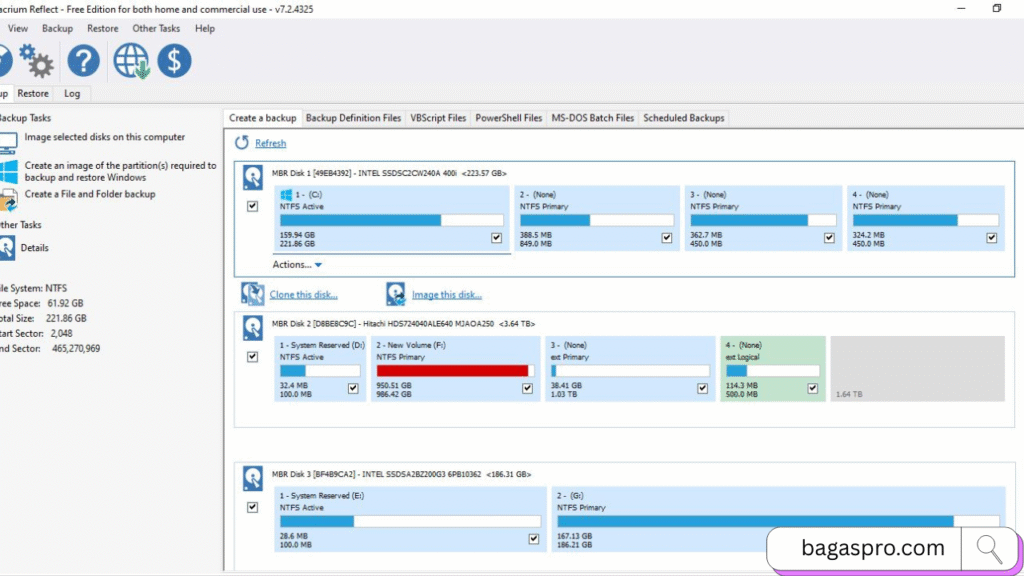Viewport: 1024px width, 576px height.
Task: Click the bagaspro.com search magnifier
Action: pyautogui.click(x=989, y=548)
